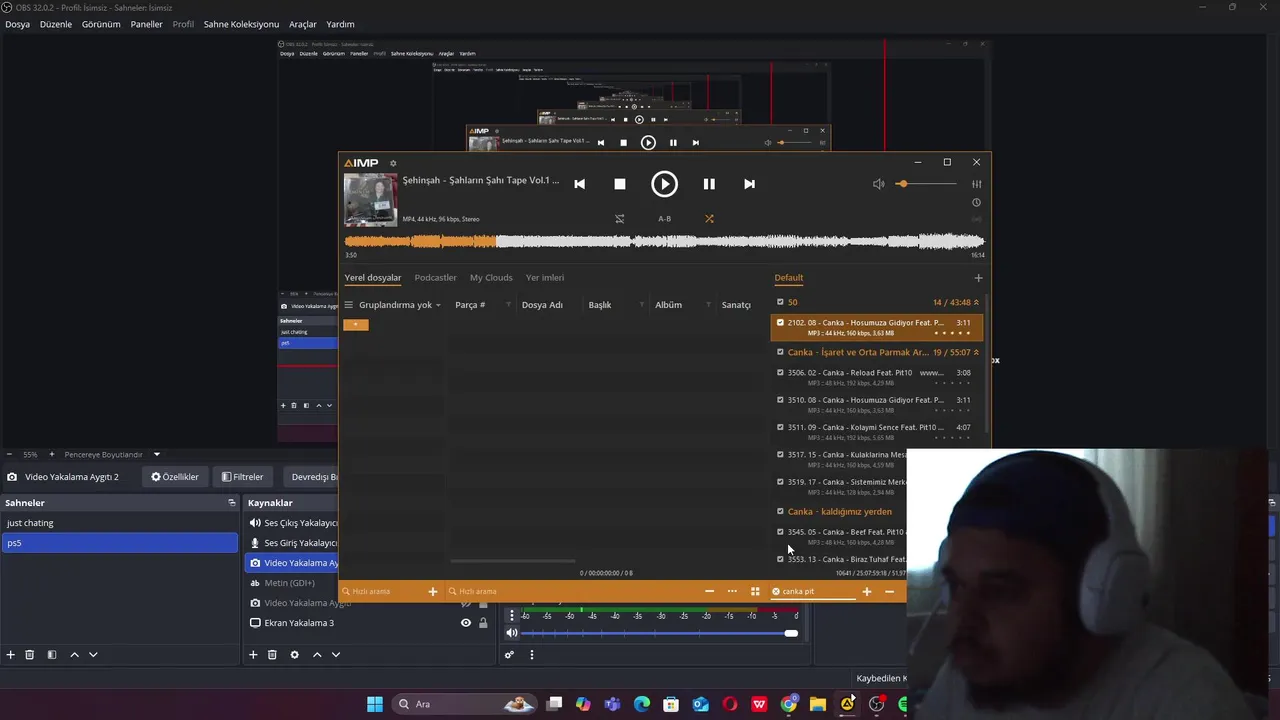Open the Windows Start menu
Image resolution: width=1280 pixels, height=720 pixels.
coord(375,704)
